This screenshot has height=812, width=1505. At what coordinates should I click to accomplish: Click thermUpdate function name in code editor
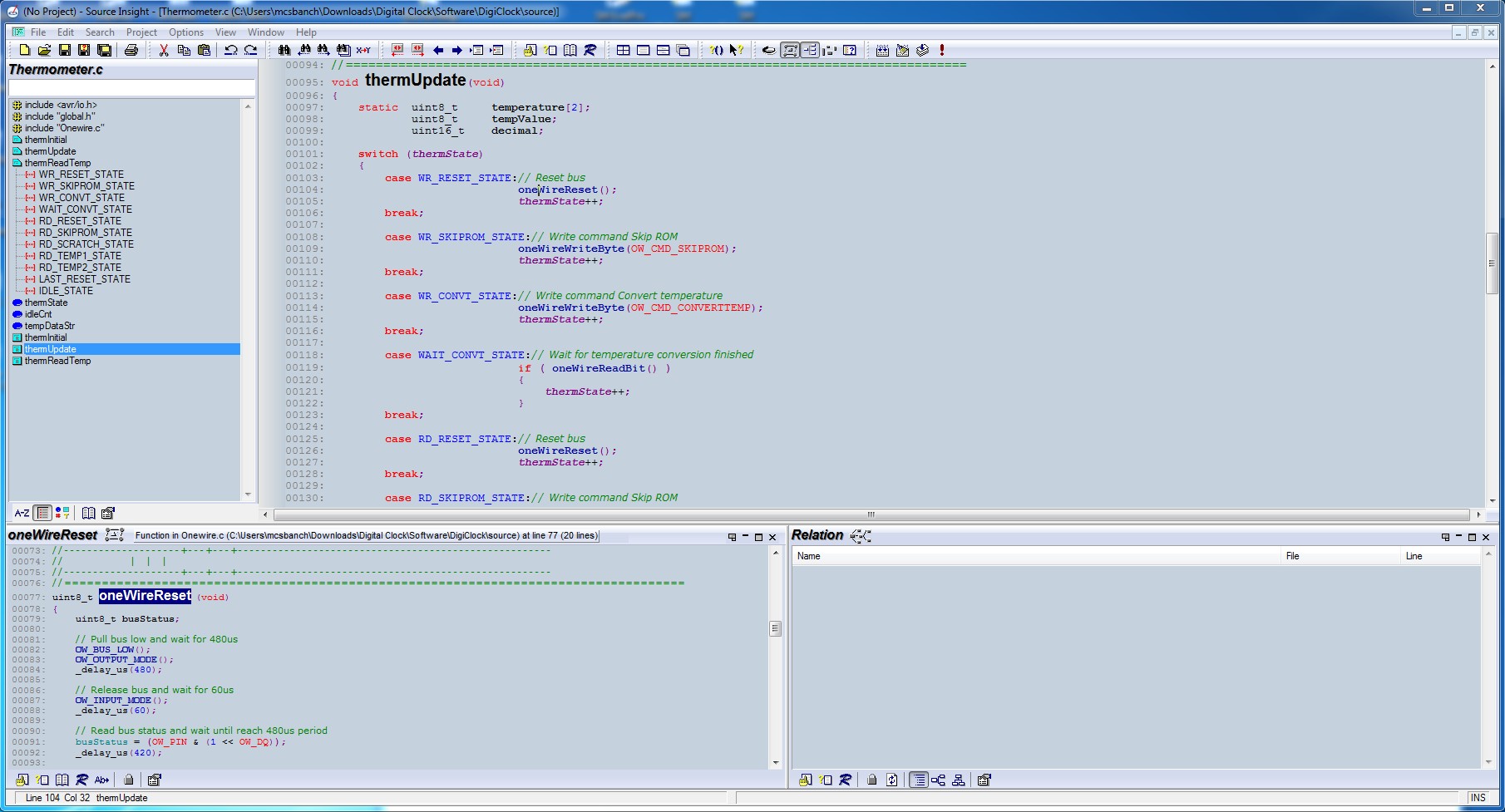click(415, 80)
